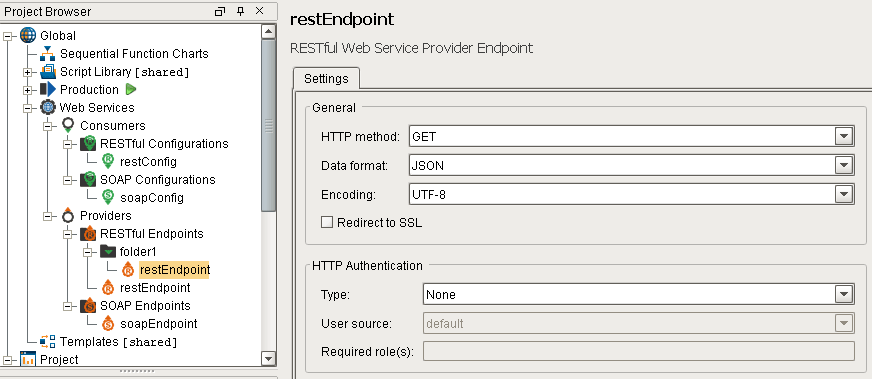Collapse the RESTful Endpoints node
This screenshot has width=872, height=379.
pos(67,234)
